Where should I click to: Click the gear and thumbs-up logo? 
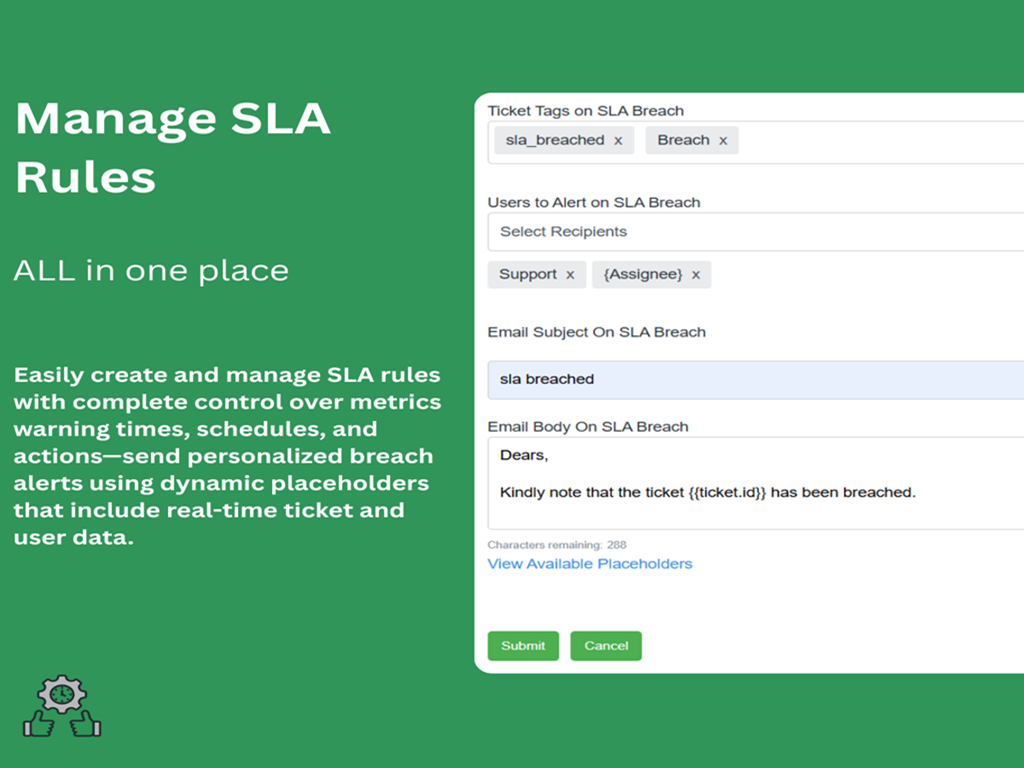[x=62, y=707]
